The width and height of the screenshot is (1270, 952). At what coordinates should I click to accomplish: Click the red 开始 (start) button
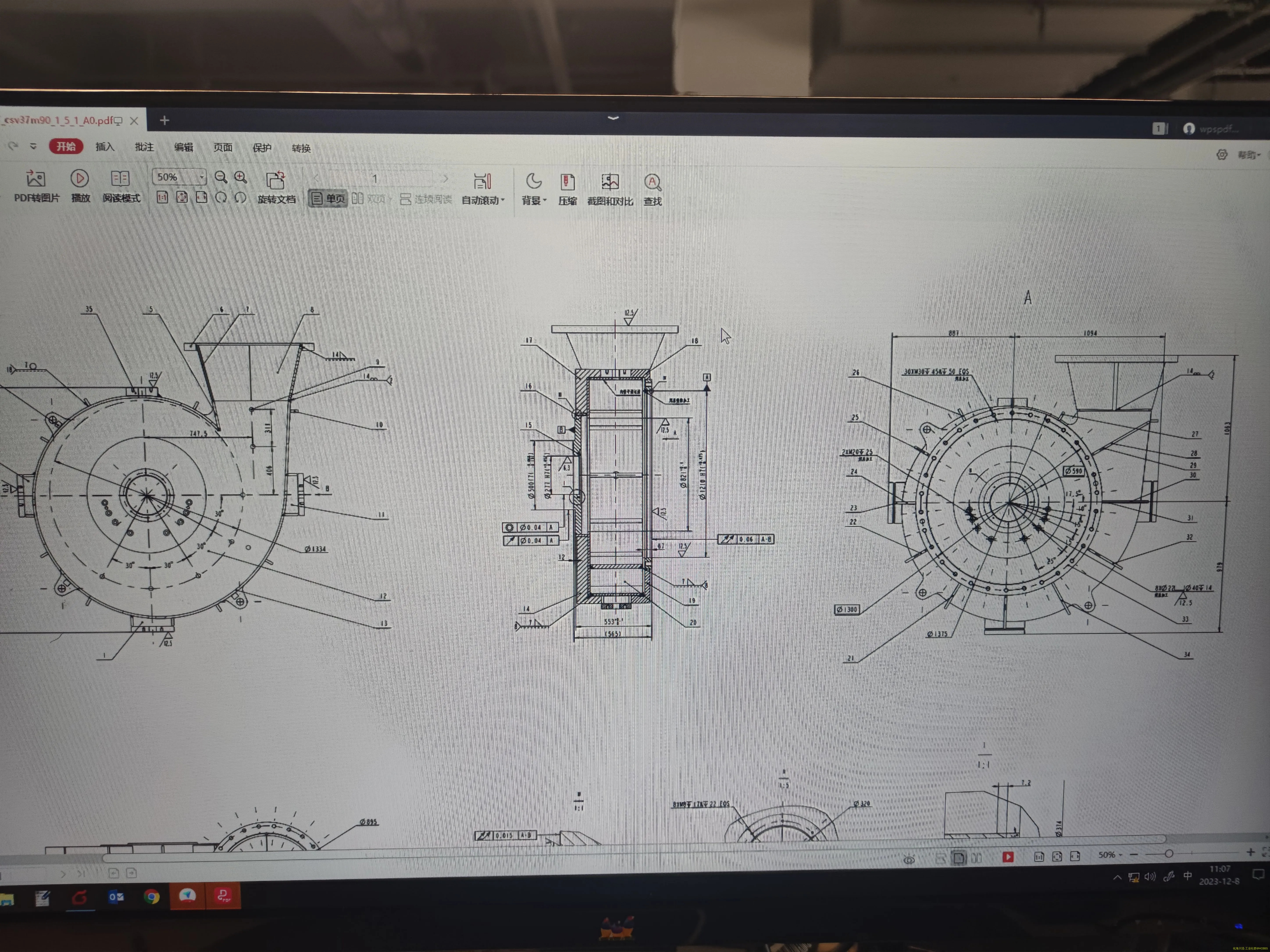[66, 146]
